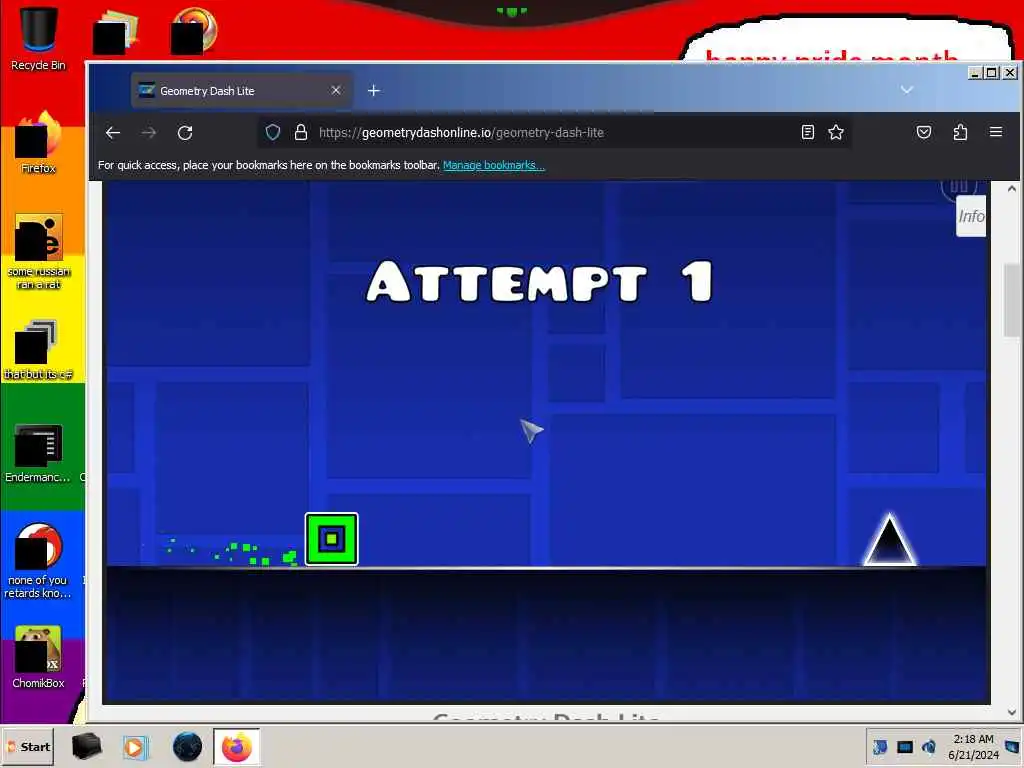Click the black triangle spike obstacle
The image size is (1024, 768).
click(889, 540)
